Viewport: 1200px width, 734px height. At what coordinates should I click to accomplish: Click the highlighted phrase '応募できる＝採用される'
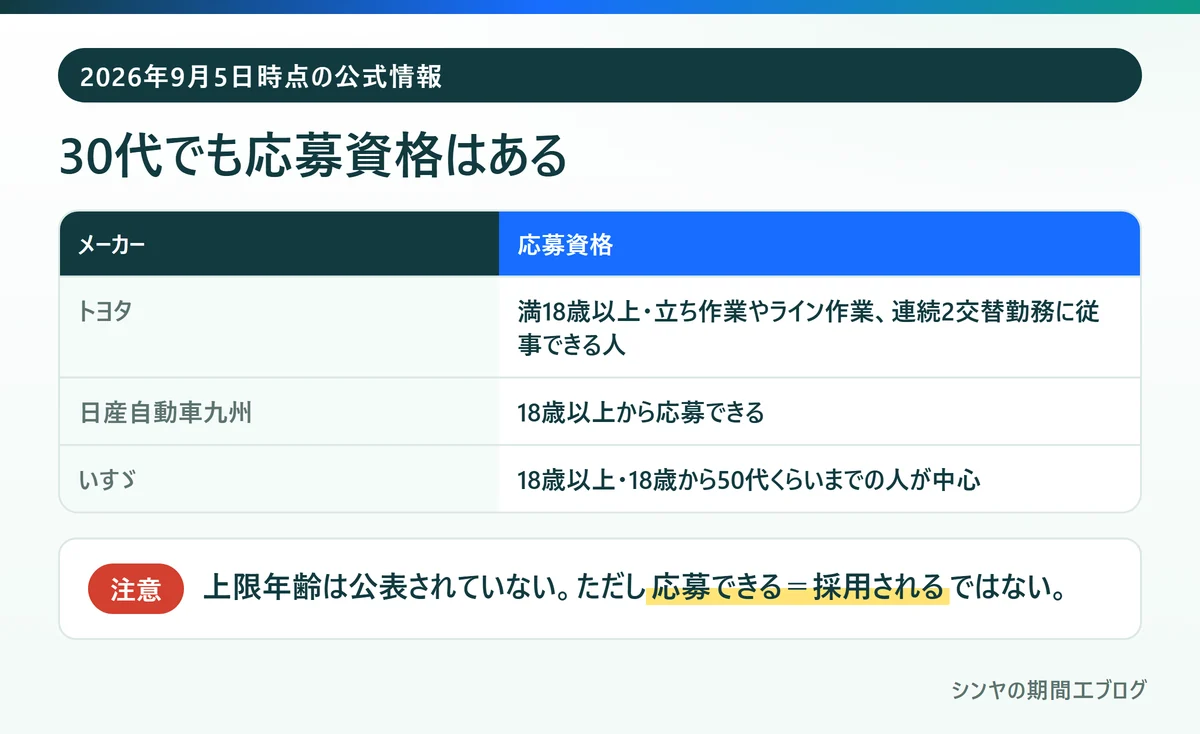[797, 588]
